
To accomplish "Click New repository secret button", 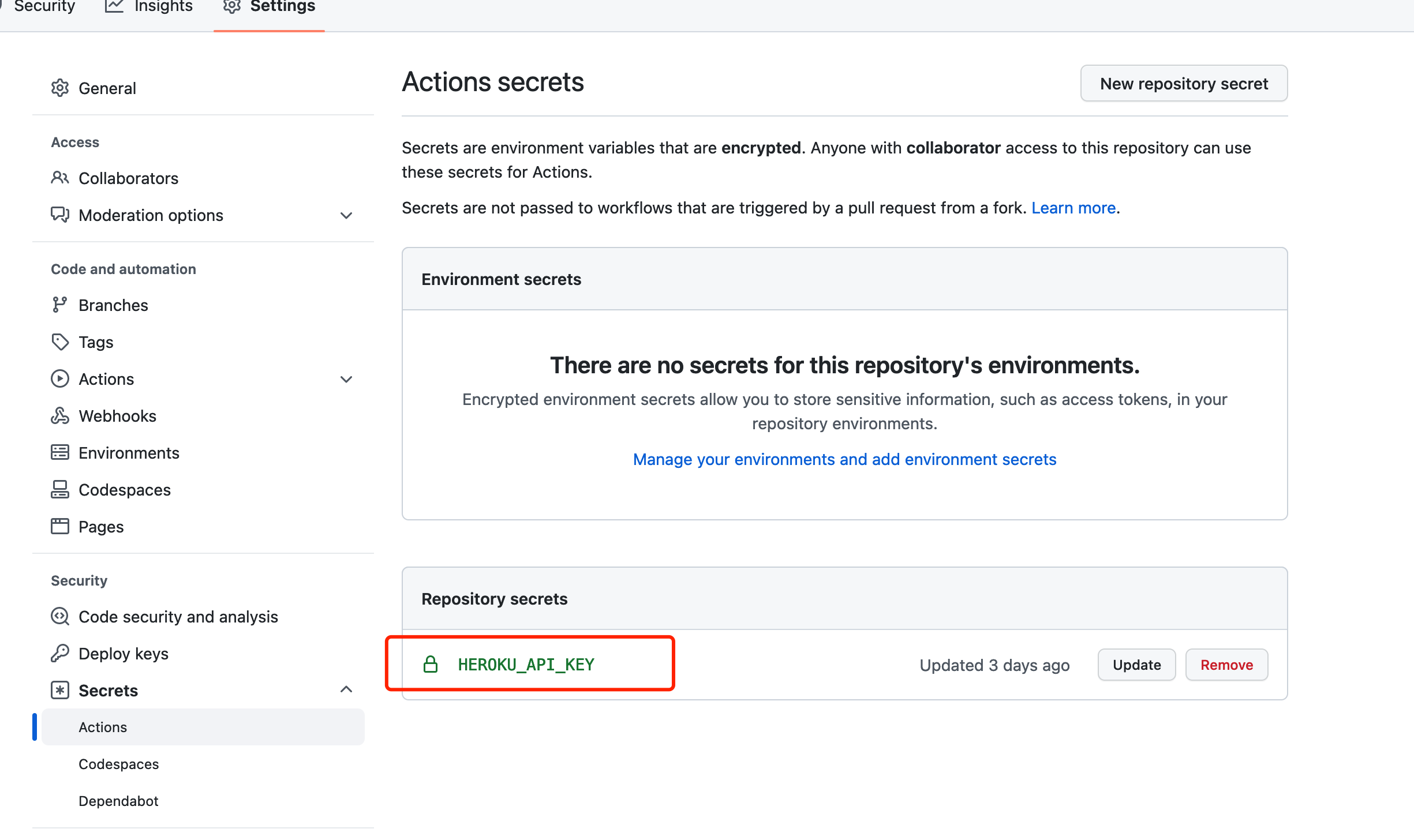I will point(1184,84).
